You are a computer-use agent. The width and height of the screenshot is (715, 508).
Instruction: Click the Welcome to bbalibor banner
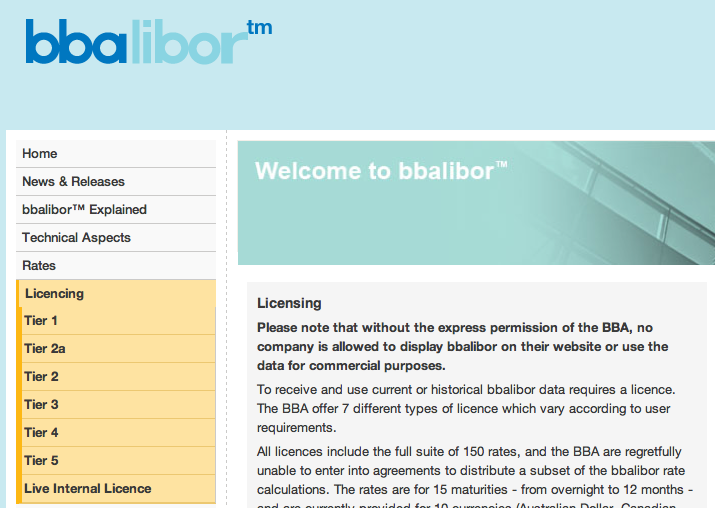pos(476,203)
